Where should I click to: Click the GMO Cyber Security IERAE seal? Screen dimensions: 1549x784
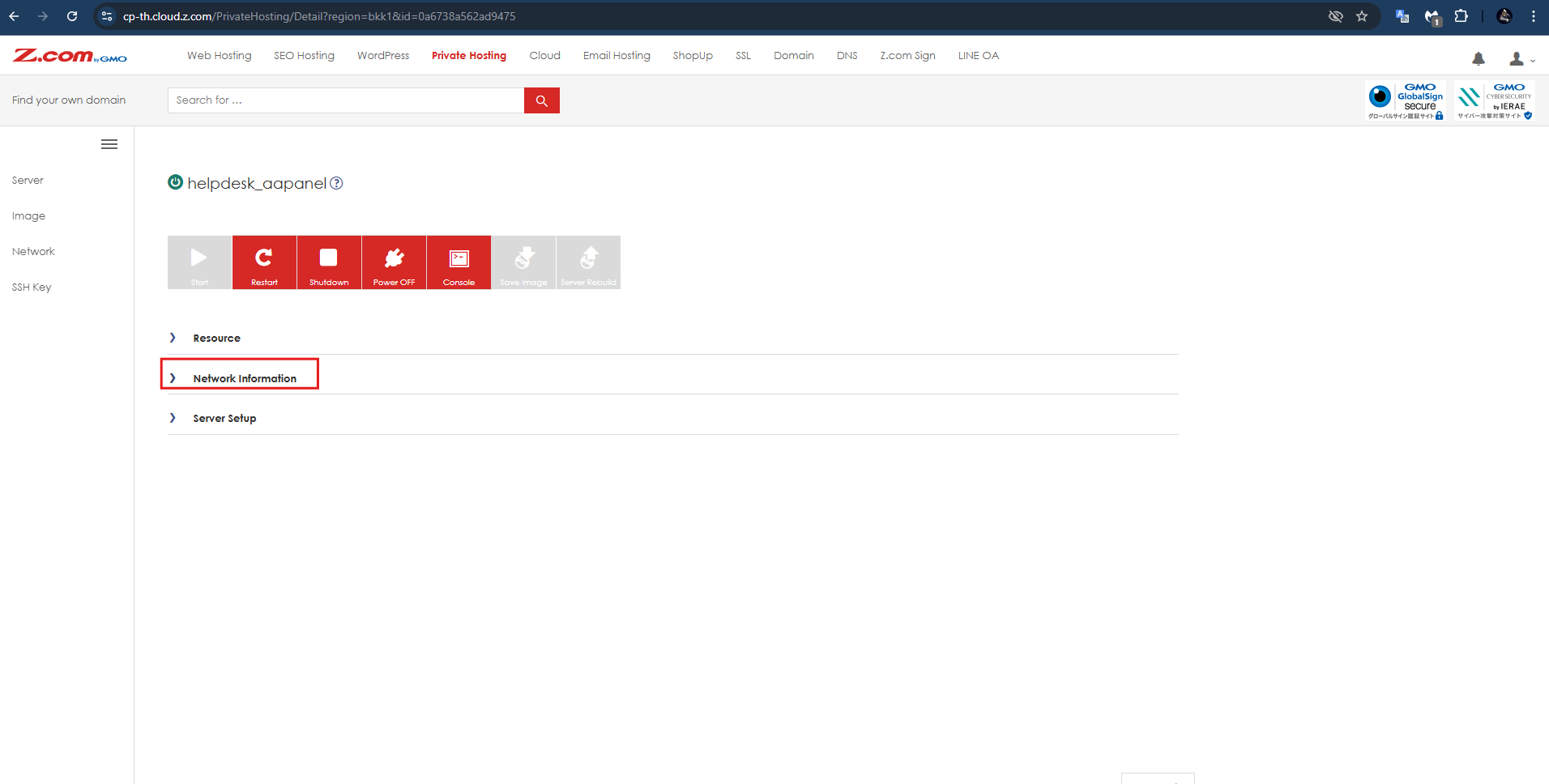point(1495,101)
